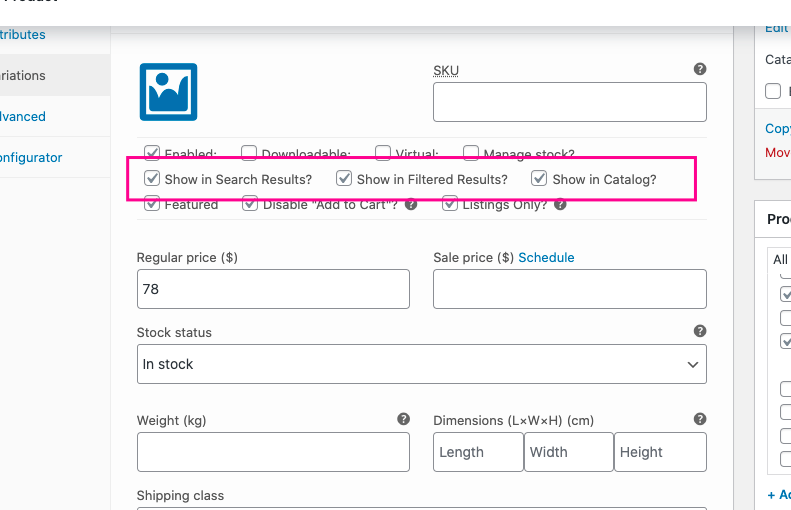The height and width of the screenshot is (510, 791).
Task: Open the Stock status dropdown
Action: click(x=421, y=364)
